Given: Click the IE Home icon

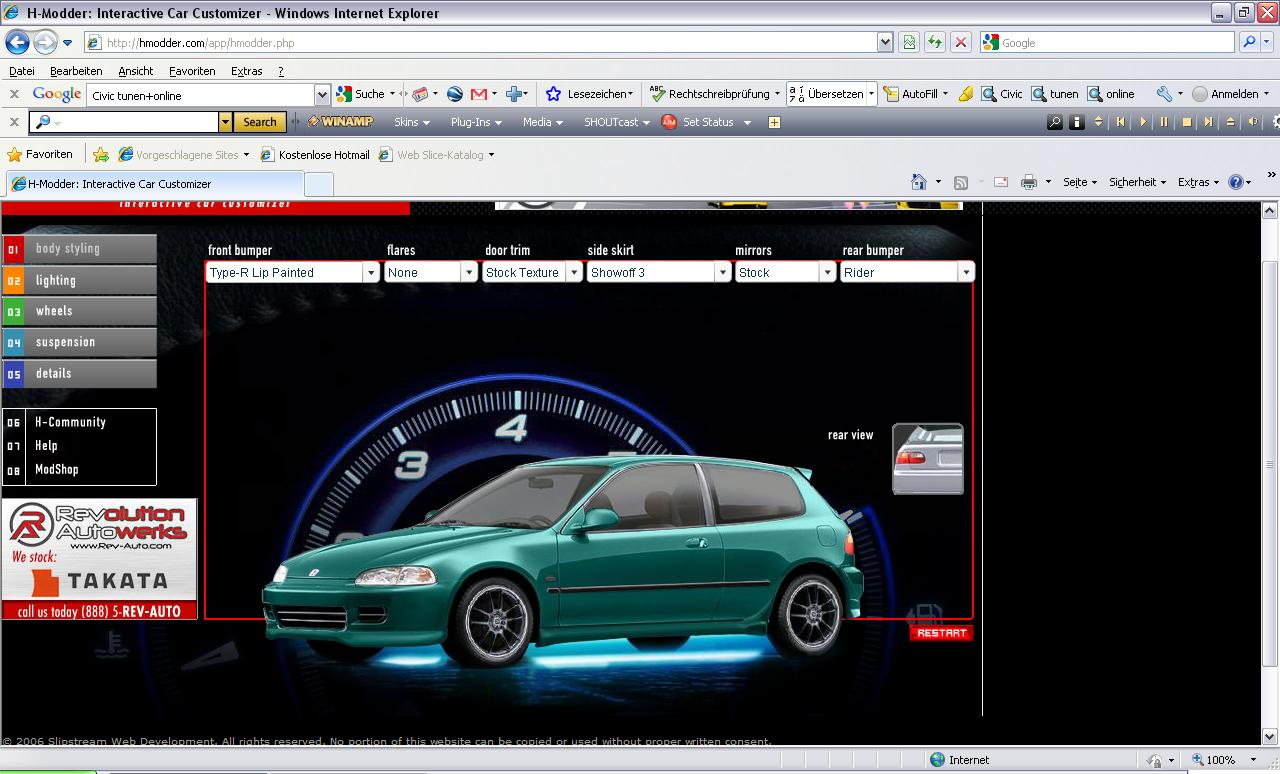Looking at the screenshot, I should pos(919,182).
